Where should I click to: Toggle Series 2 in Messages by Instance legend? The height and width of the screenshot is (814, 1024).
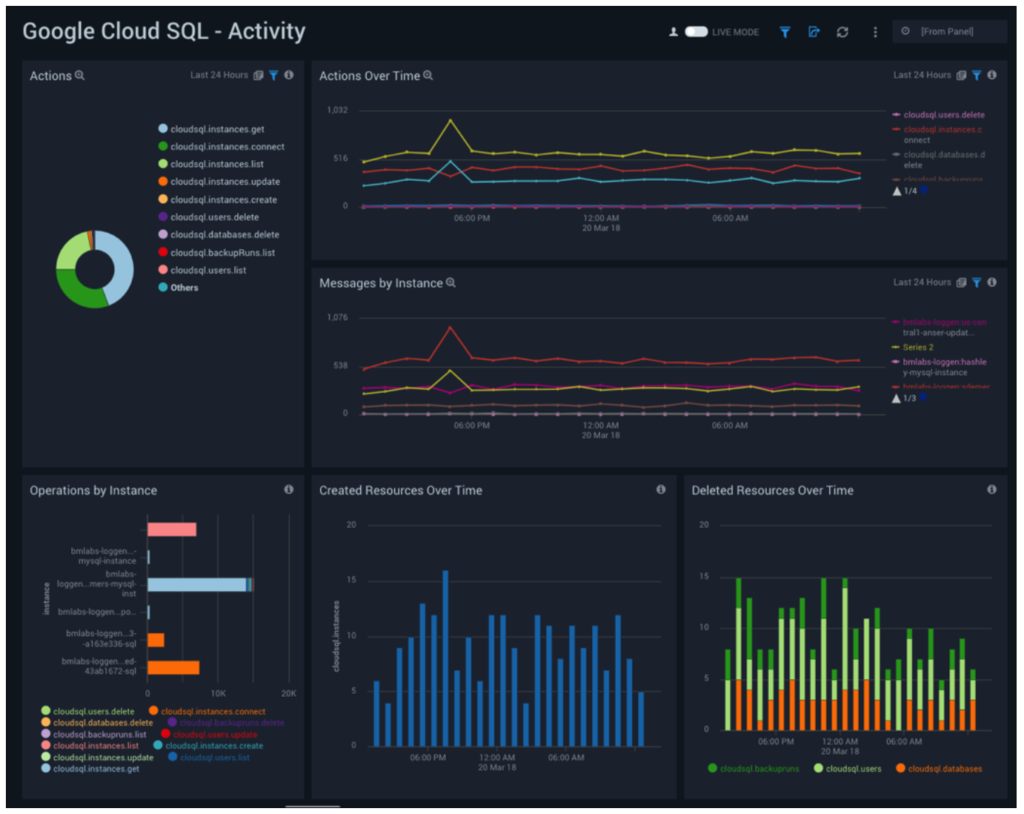pos(912,348)
